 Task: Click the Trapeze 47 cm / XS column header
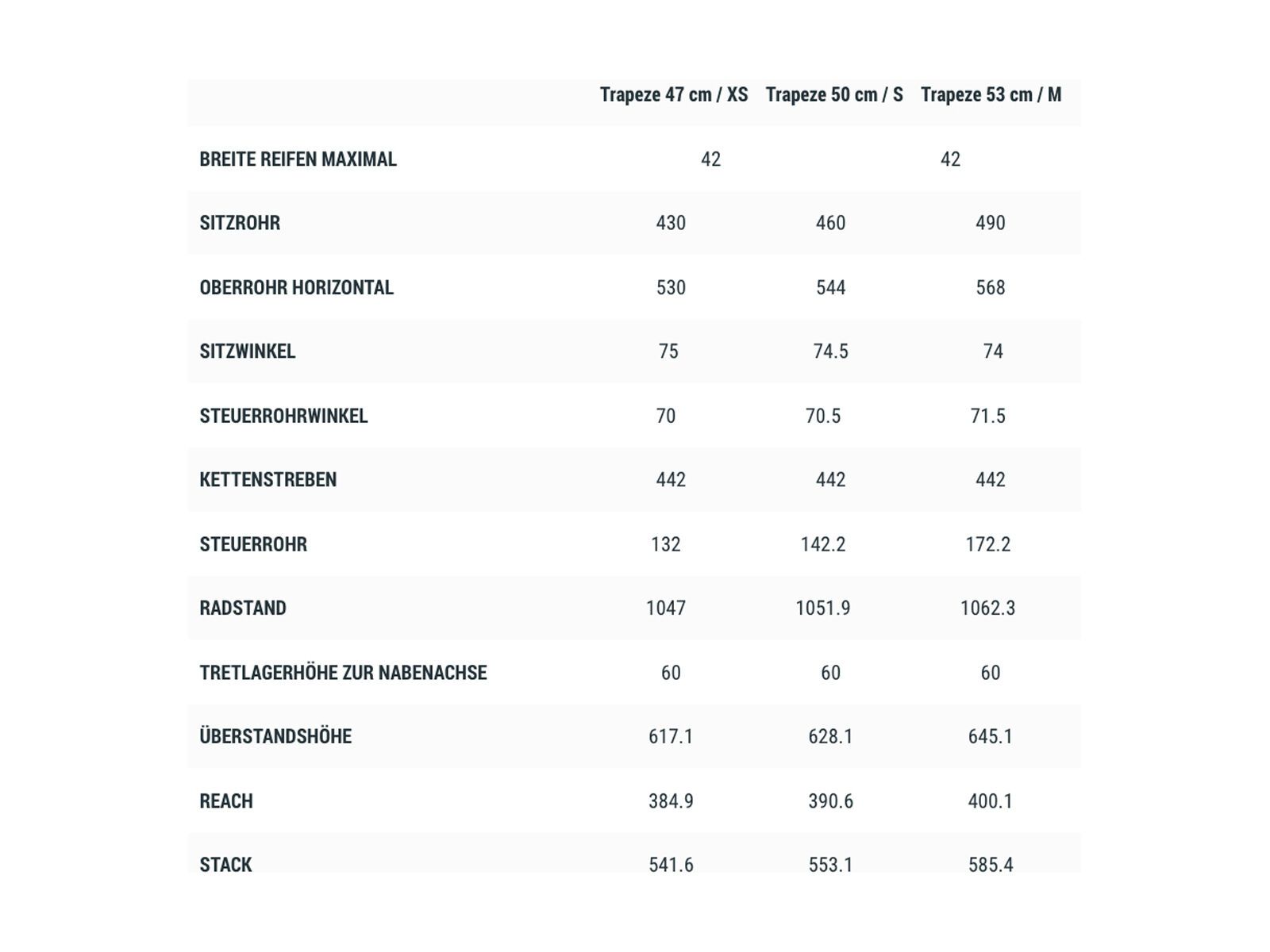[673, 95]
